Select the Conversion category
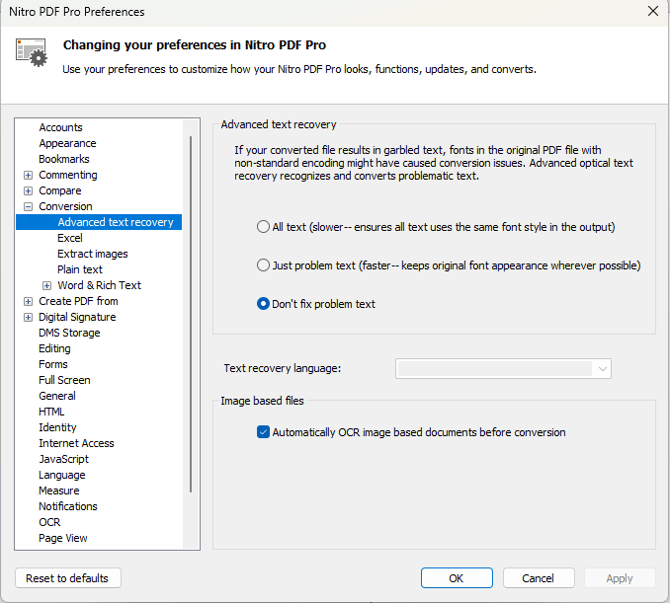The height and width of the screenshot is (603, 670). [x=65, y=206]
